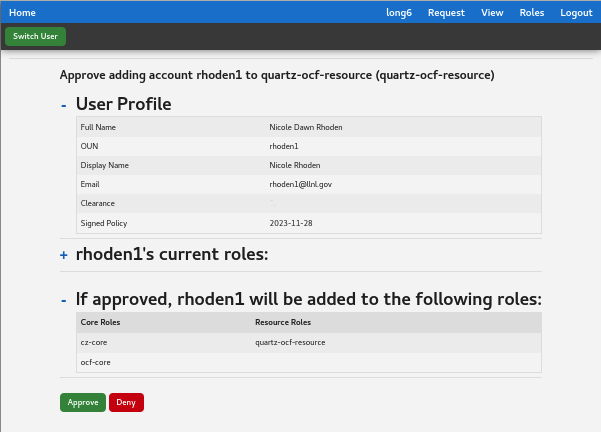This screenshot has height=432, width=601.
Task: Deny the account request
Action: [126, 402]
